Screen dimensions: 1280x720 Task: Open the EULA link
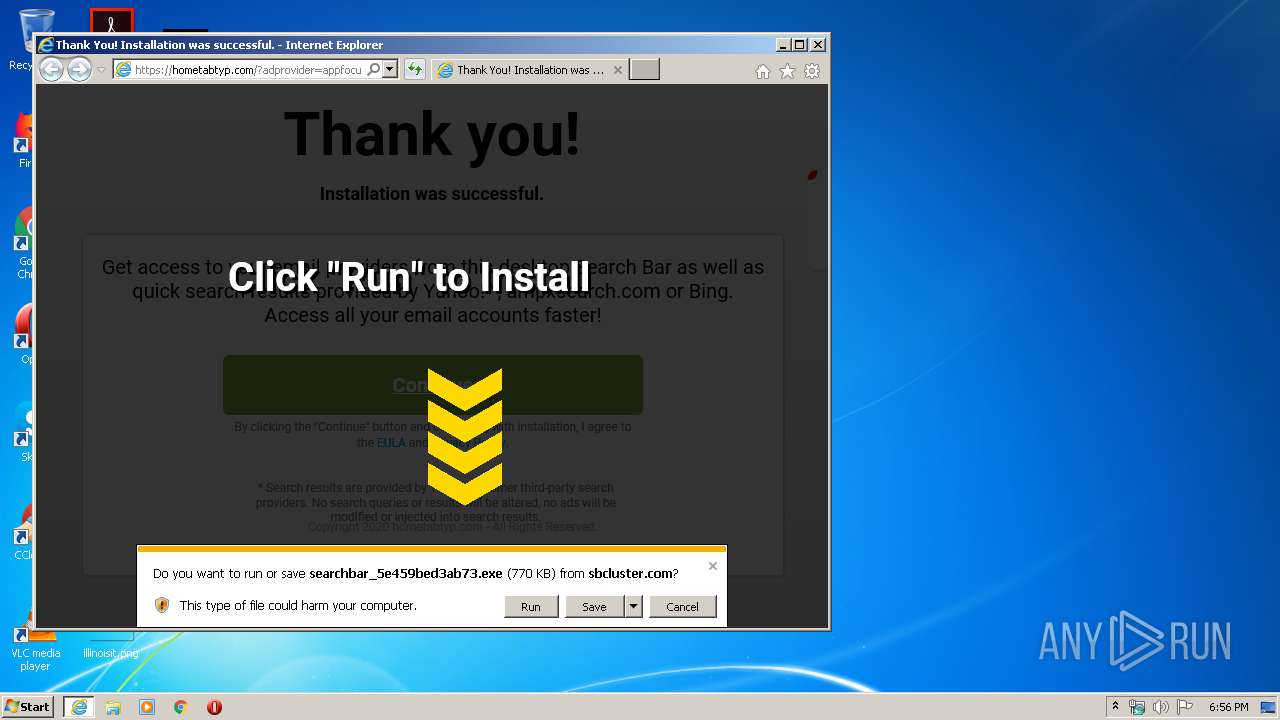click(391, 442)
